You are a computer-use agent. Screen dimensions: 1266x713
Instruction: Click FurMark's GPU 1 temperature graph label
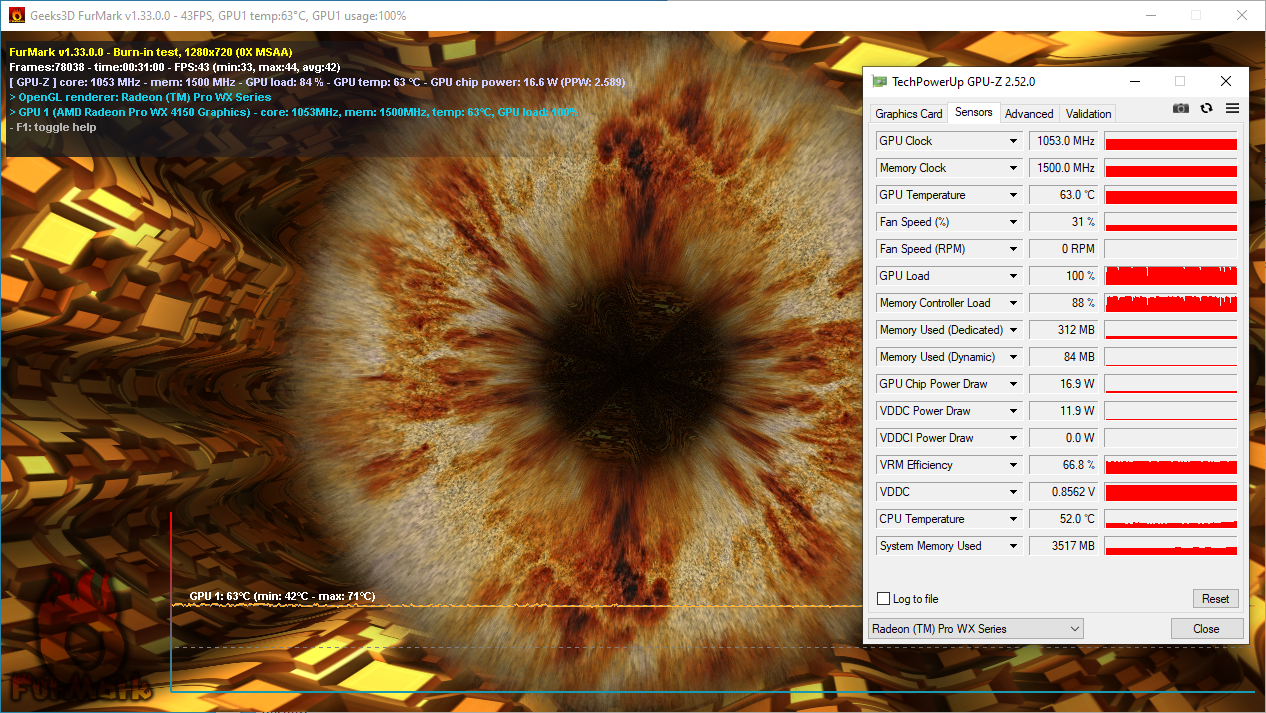point(282,596)
